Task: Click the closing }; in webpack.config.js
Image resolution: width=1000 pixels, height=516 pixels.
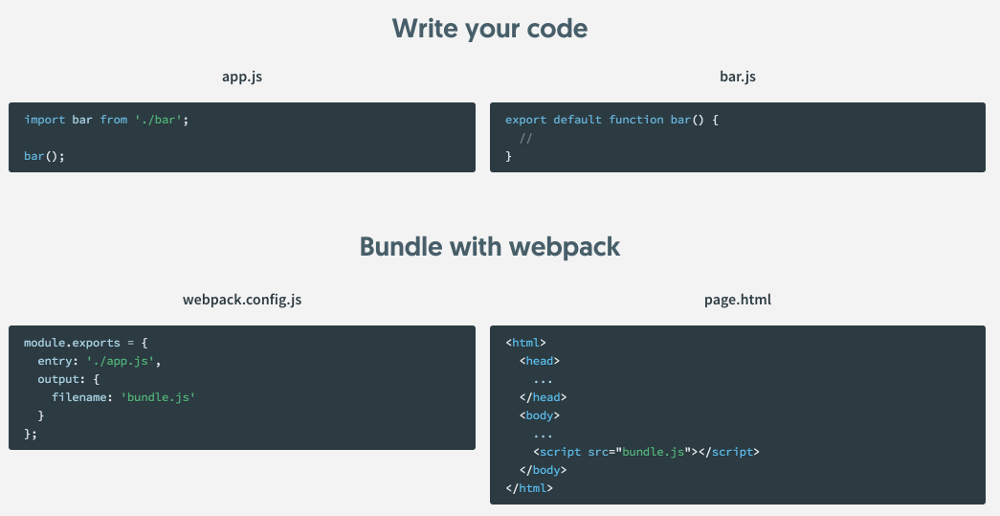Action: click(x=30, y=434)
